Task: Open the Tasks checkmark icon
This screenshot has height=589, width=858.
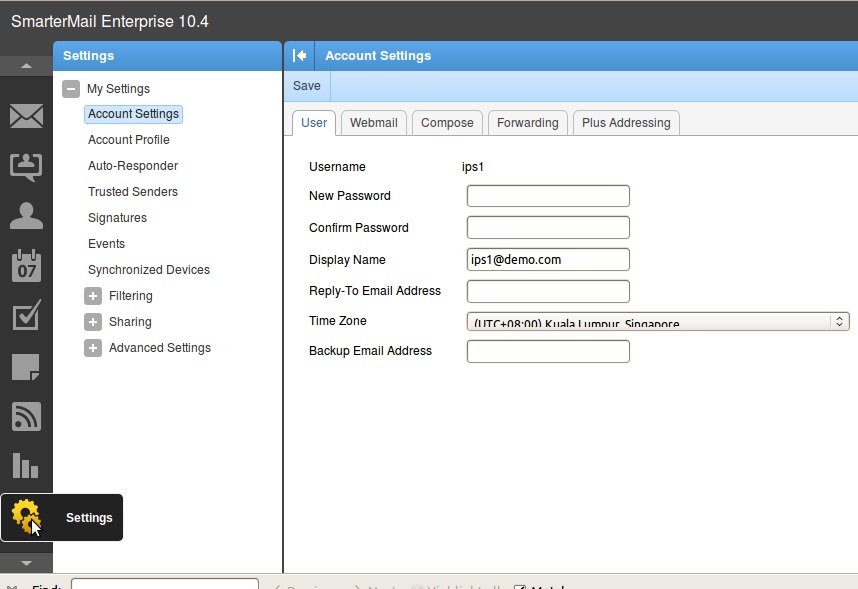Action: point(26,315)
